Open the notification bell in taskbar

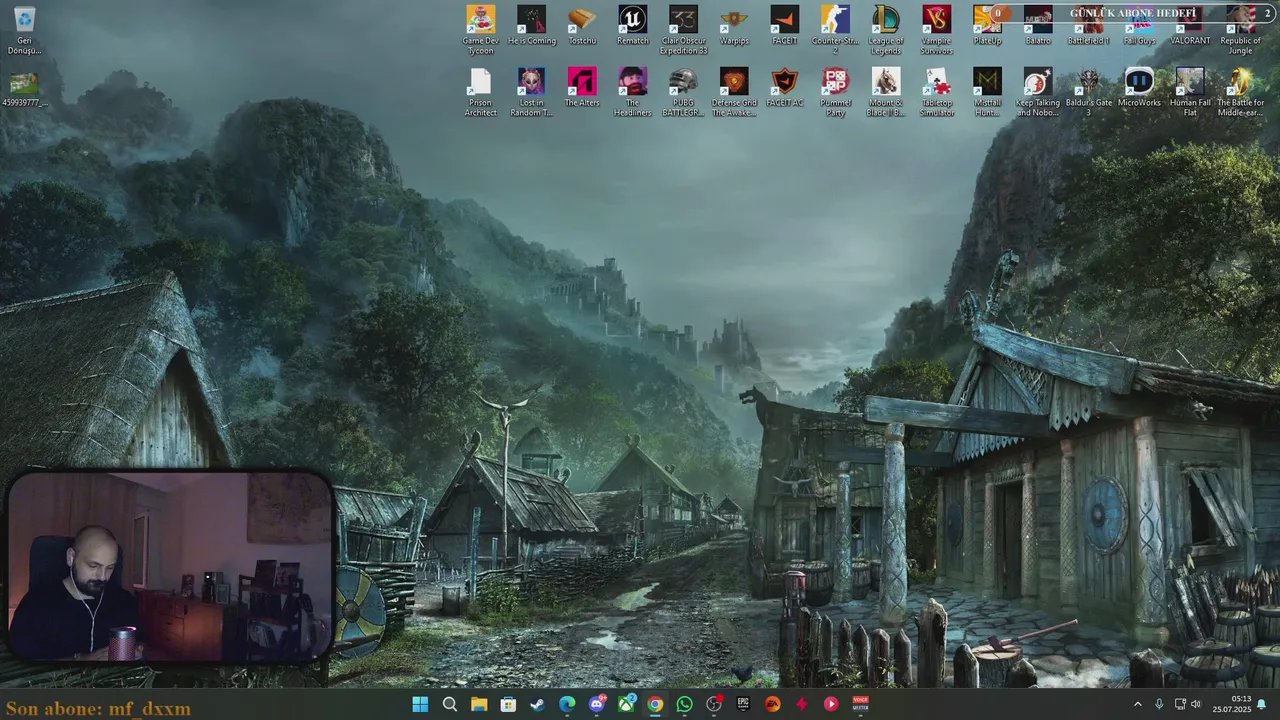[x=1262, y=704]
